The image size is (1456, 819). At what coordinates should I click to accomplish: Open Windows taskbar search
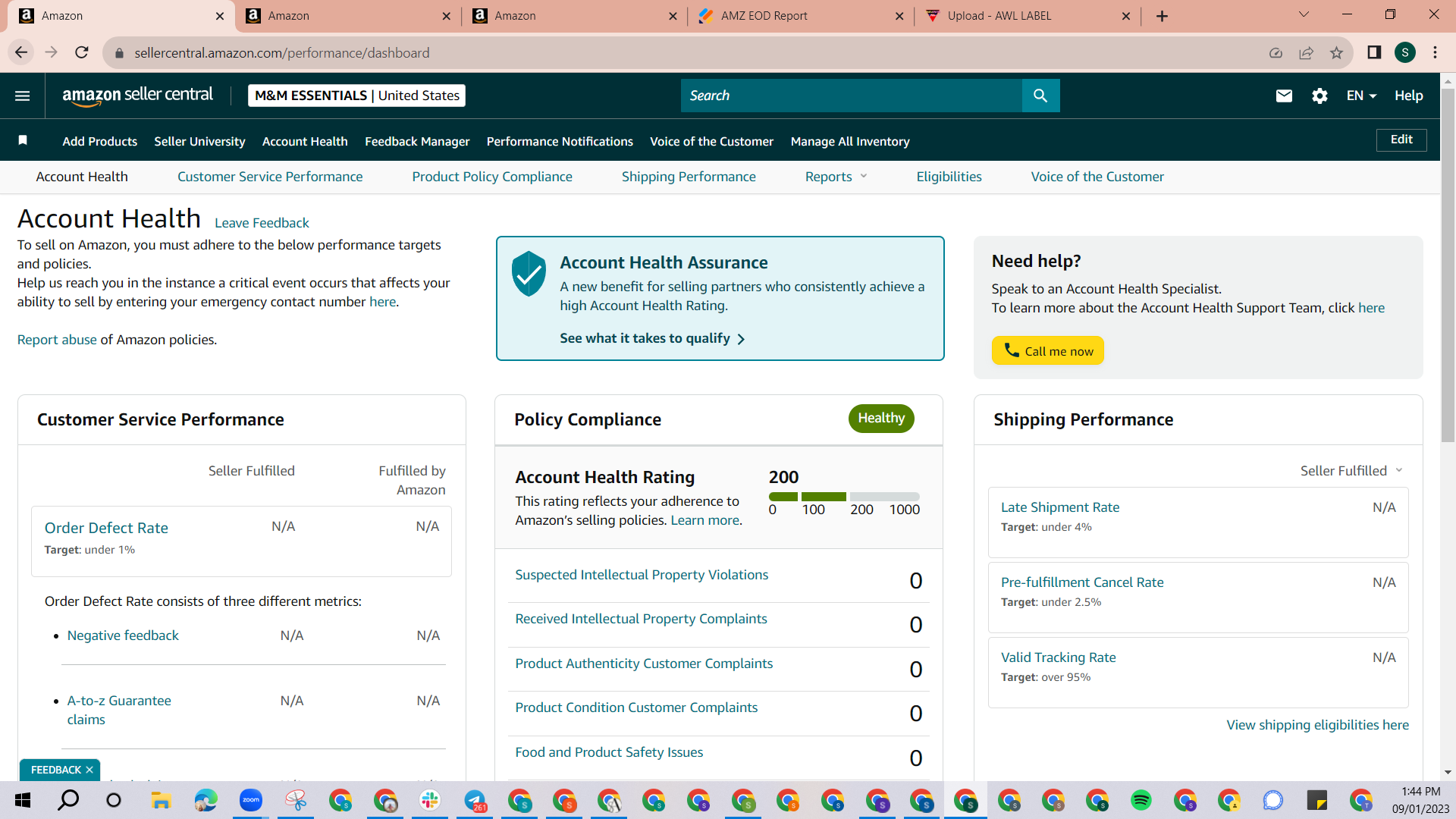[68, 800]
